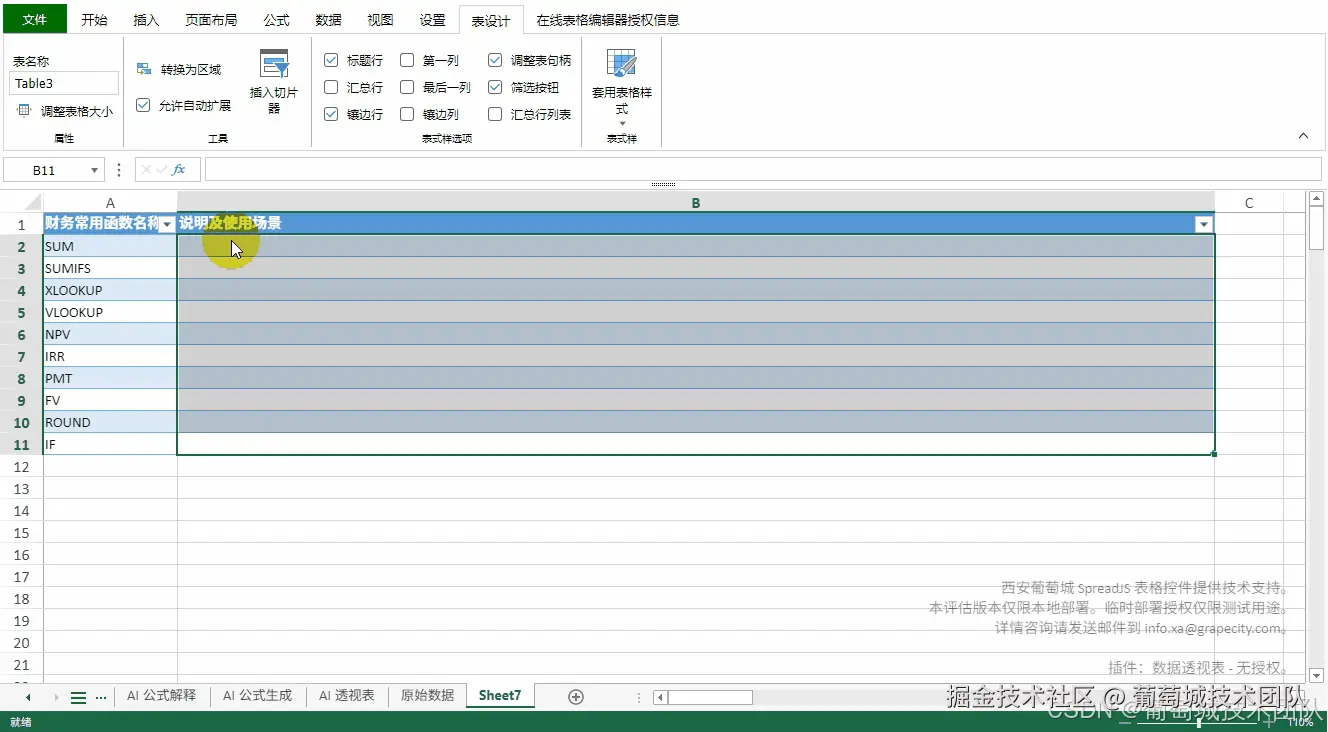
Task: Click the cancel (X) icon beside formula bar
Action: pos(146,169)
